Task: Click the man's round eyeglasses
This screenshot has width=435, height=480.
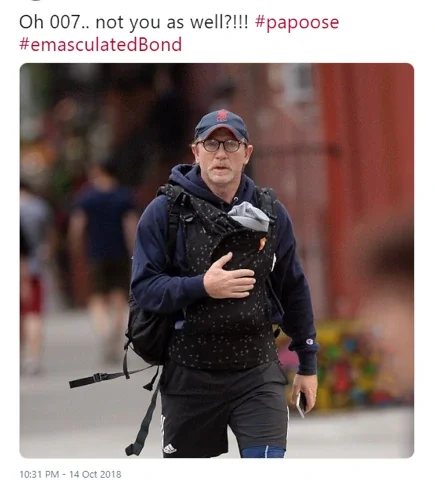Action: coord(220,146)
